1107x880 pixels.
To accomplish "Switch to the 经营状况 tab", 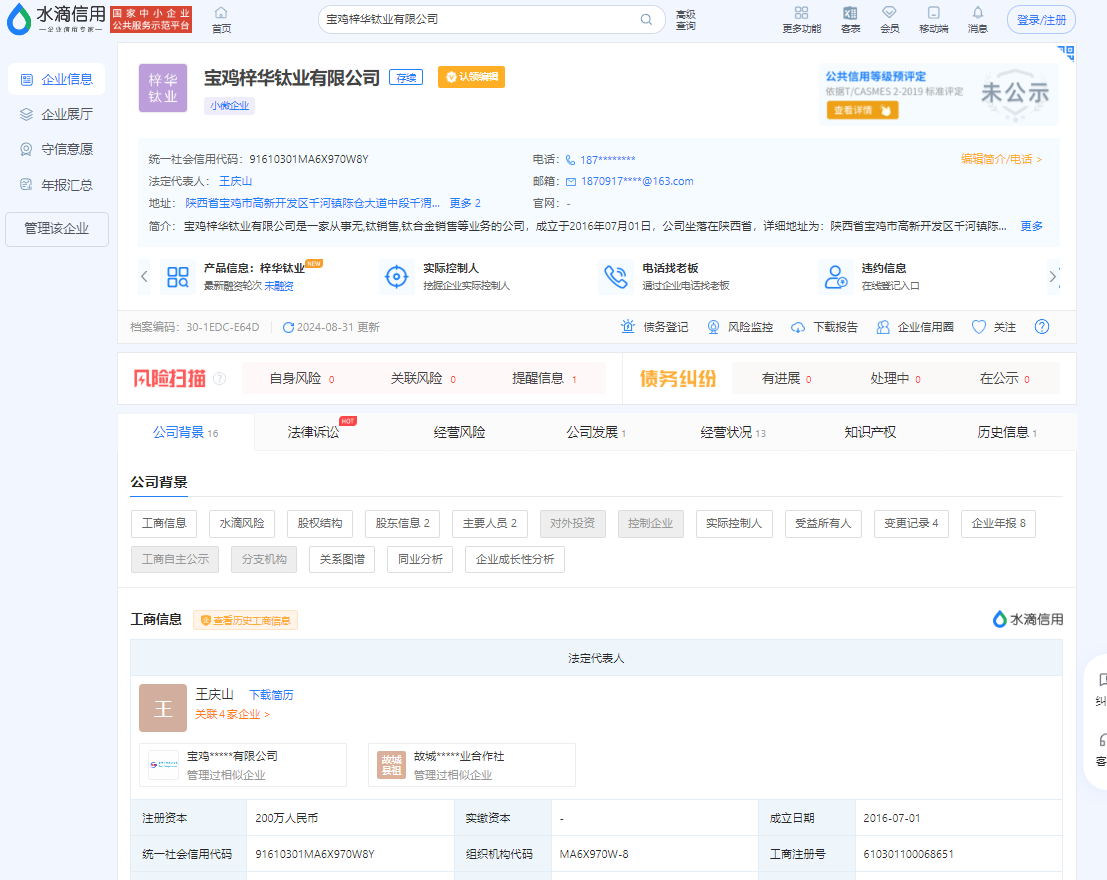I will 733,432.
